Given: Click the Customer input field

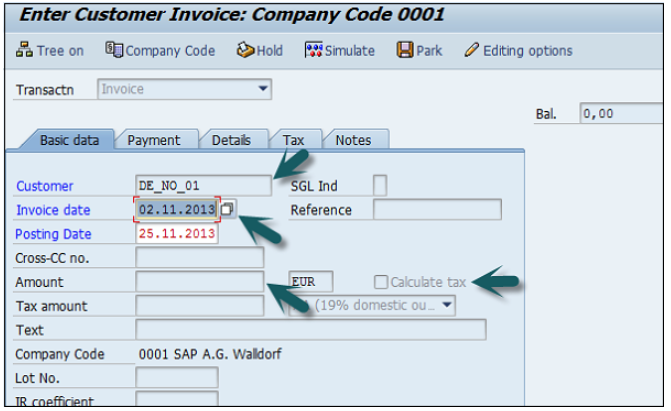Looking at the screenshot, I should 202,185.
